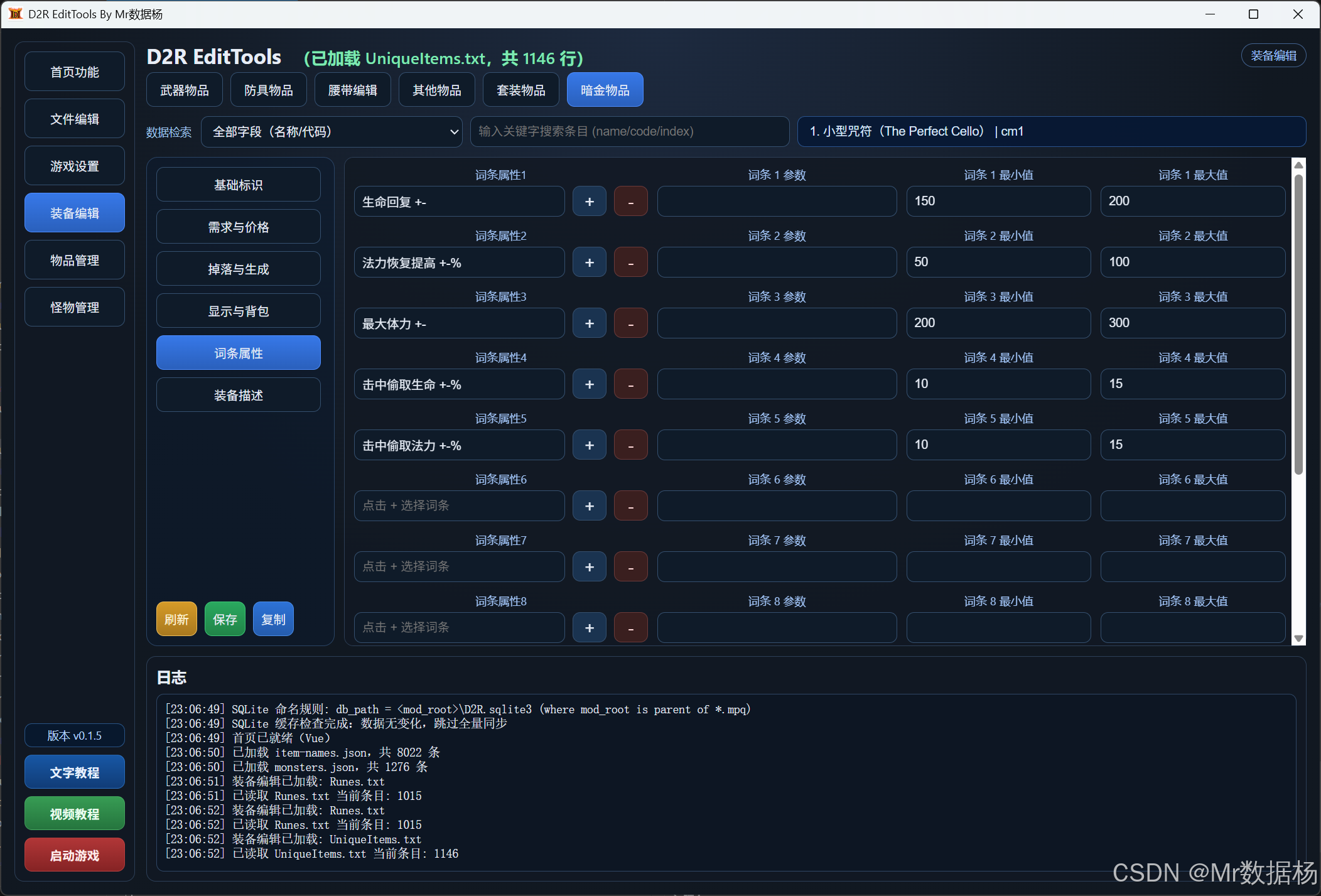Screen dimensions: 1321x896
Task: Open 全部字段 search field dropdown
Action: click(x=332, y=132)
